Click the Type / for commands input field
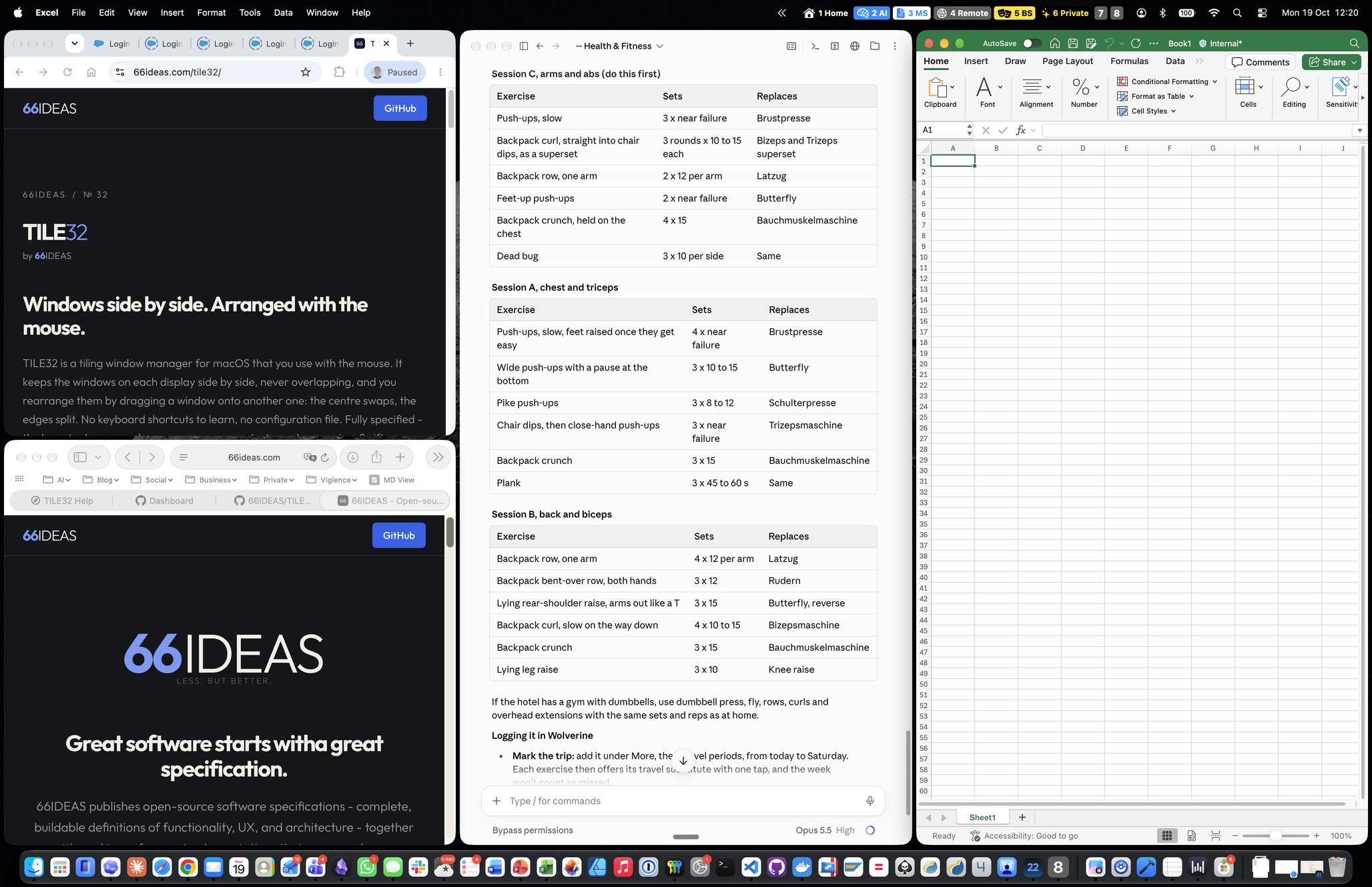The width and height of the screenshot is (1372, 887). click(683, 801)
